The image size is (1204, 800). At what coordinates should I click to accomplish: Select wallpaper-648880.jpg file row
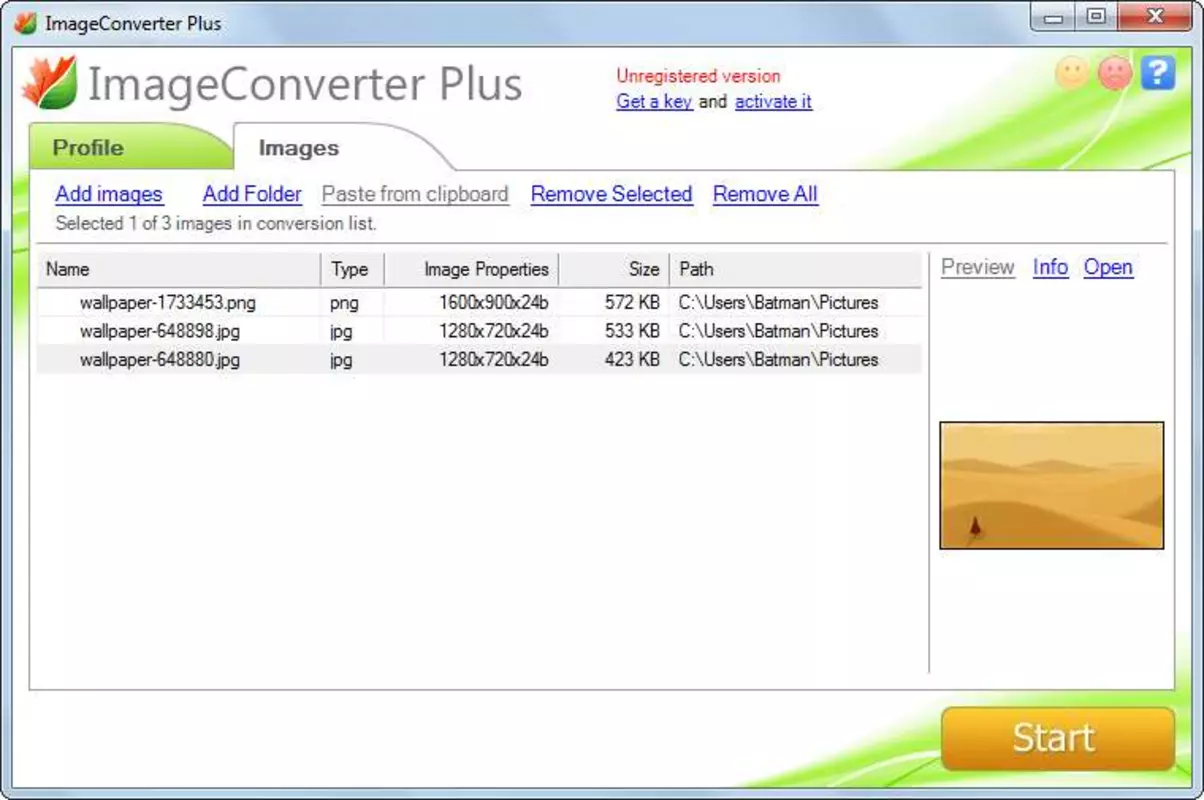pos(479,360)
